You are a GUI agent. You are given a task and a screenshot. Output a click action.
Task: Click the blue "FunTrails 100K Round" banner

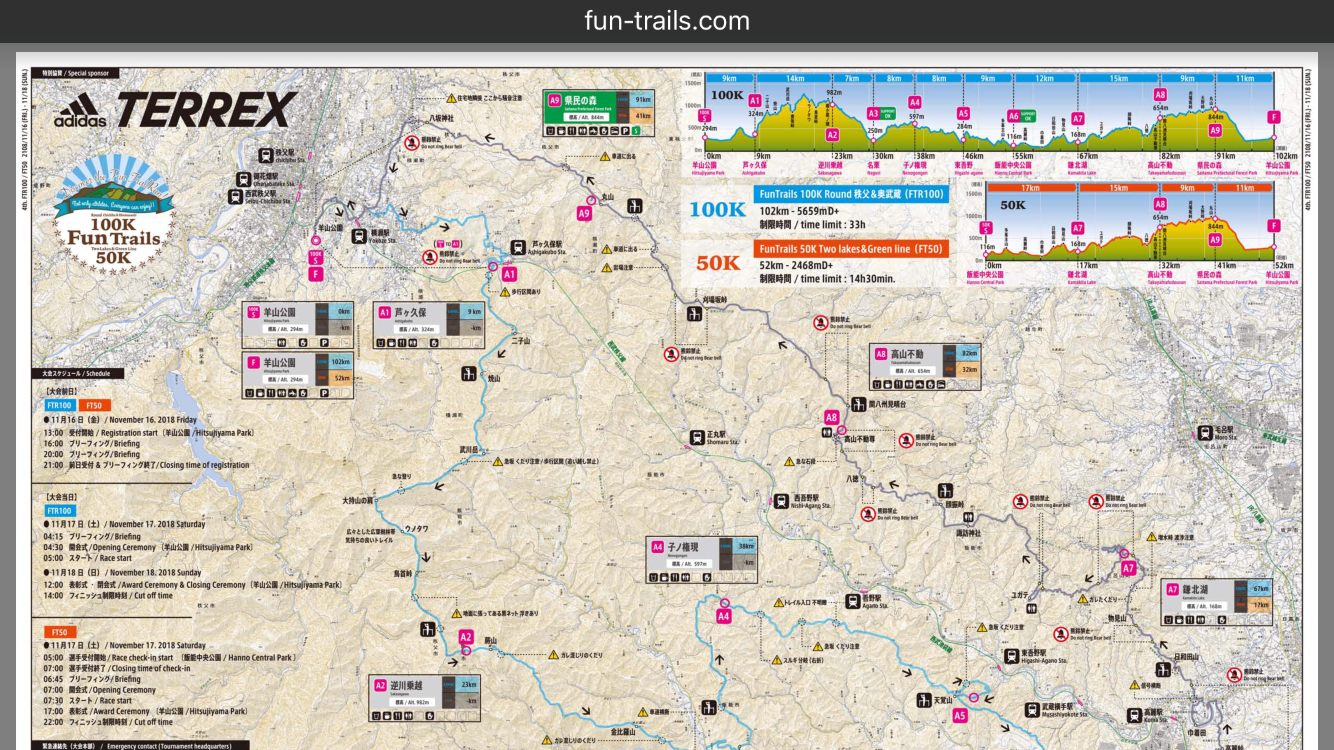click(852, 194)
